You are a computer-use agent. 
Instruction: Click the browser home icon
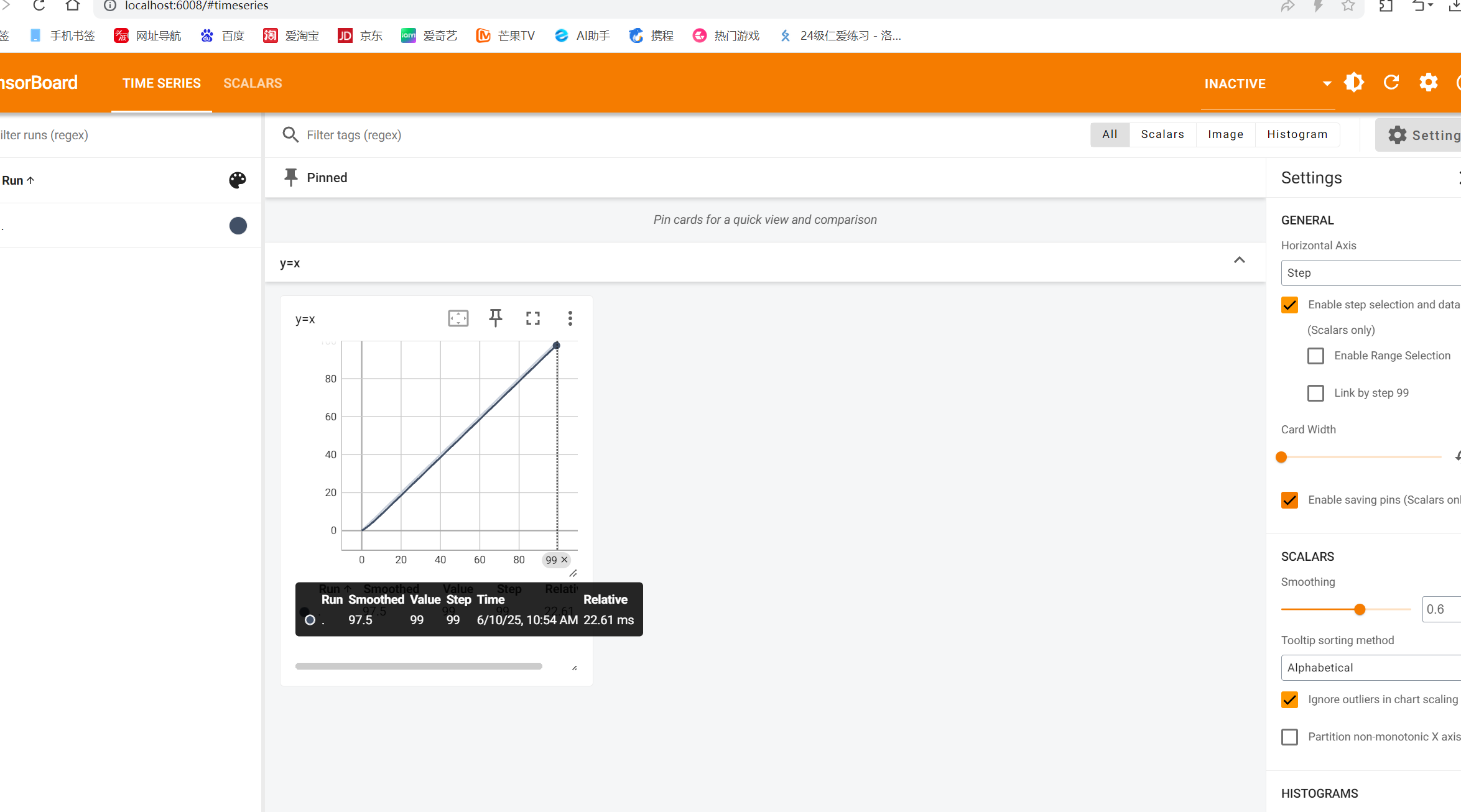(73, 6)
